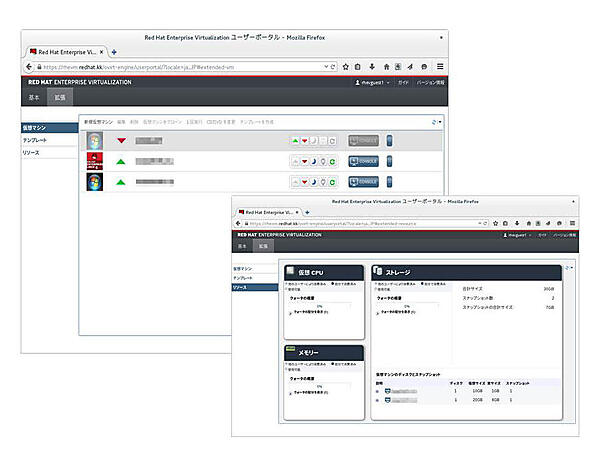Select テンプレート in VM list window sidebar

[50, 140]
